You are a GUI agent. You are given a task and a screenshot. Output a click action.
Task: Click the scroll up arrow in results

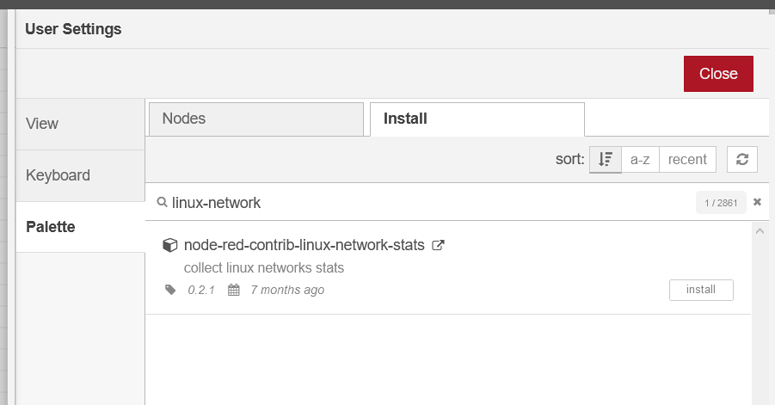760,231
